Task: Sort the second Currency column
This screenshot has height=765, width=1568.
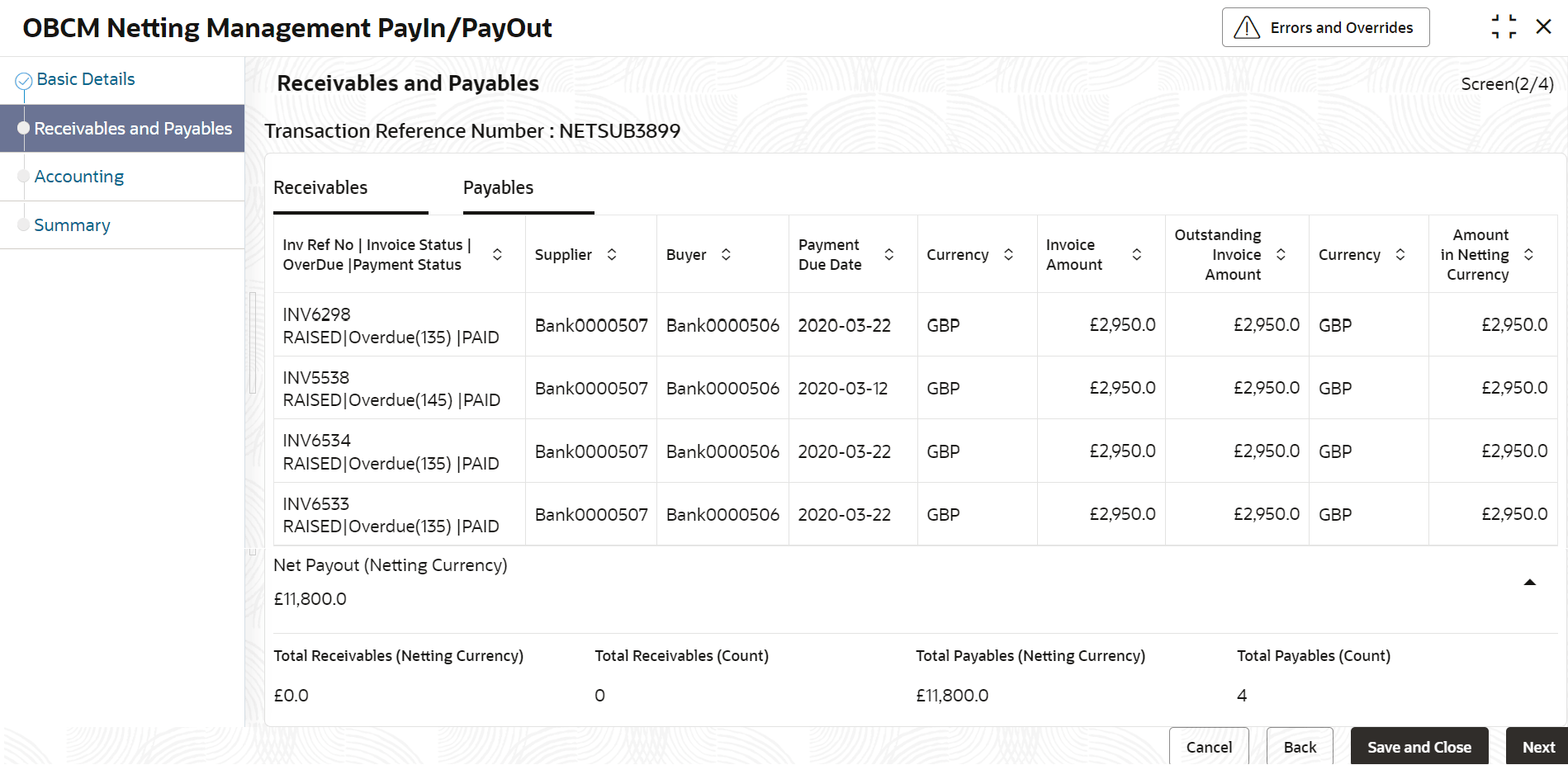Action: pos(1400,254)
